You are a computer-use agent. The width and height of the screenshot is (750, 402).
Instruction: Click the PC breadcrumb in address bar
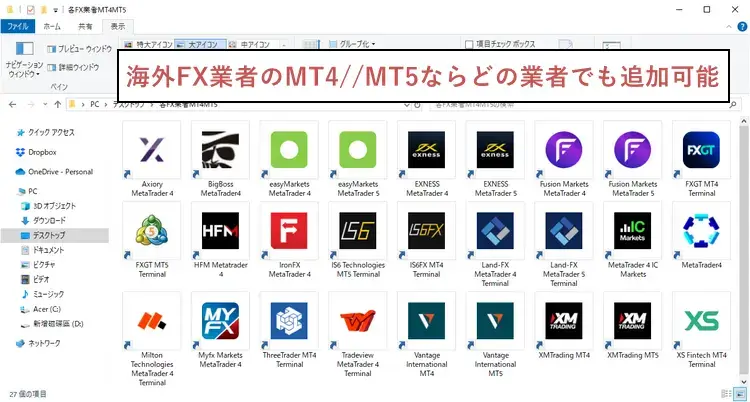tap(95, 104)
